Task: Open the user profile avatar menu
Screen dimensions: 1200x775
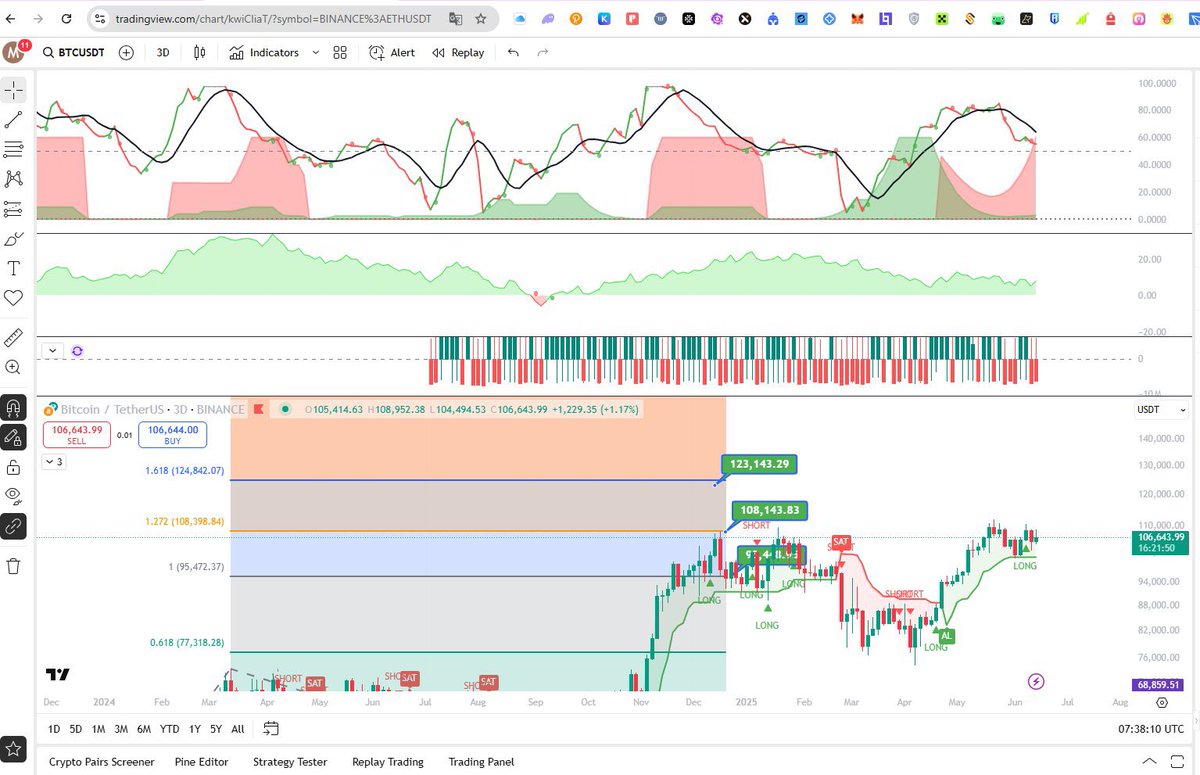Action: [x=14, y=53]
